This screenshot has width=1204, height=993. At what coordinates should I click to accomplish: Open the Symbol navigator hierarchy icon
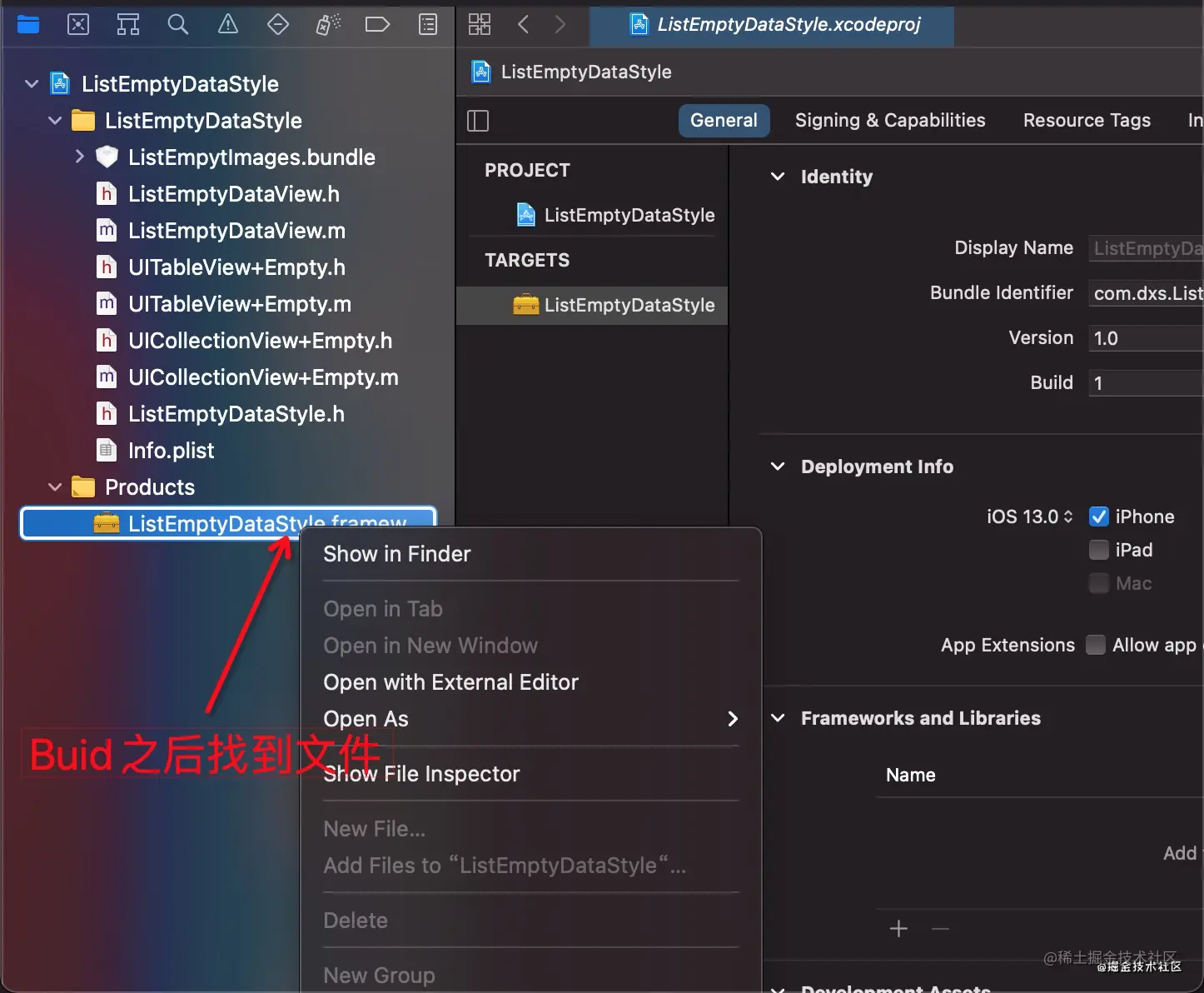[x=128, y=25]
